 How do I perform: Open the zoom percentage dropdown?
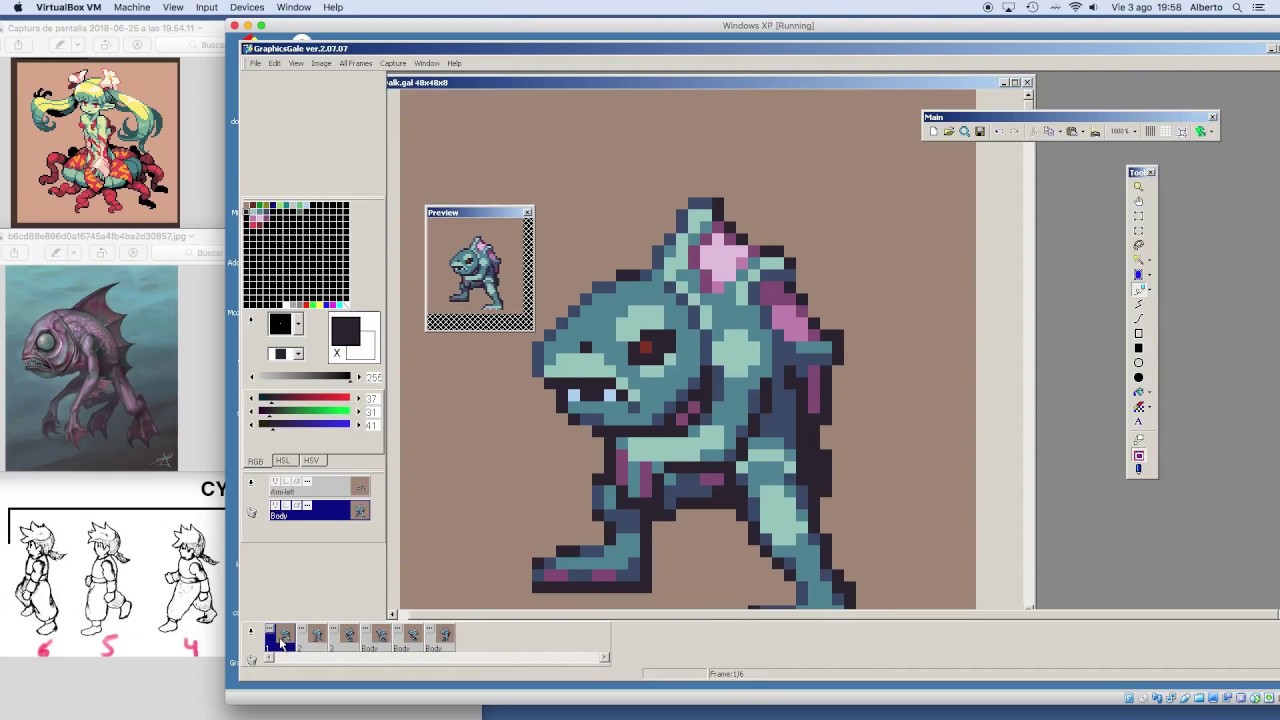(x=1135, y=131)
